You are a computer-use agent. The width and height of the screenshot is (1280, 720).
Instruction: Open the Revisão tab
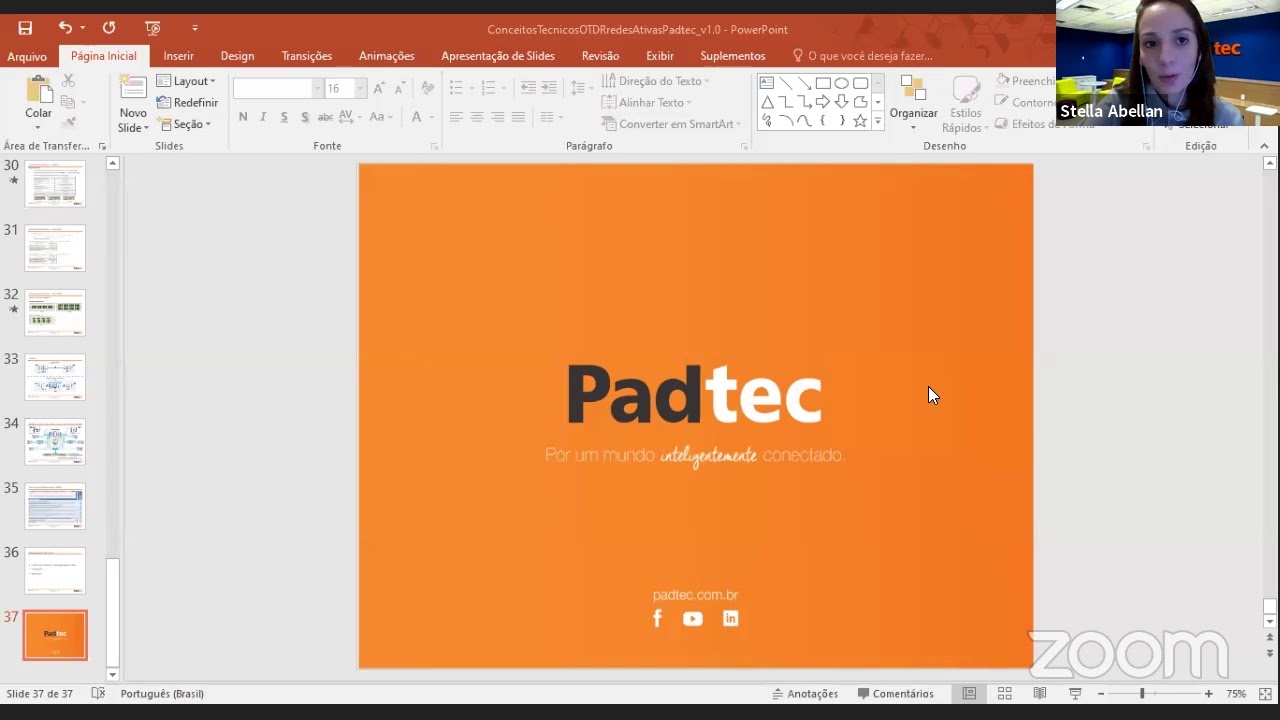click(x=601, y=56)
